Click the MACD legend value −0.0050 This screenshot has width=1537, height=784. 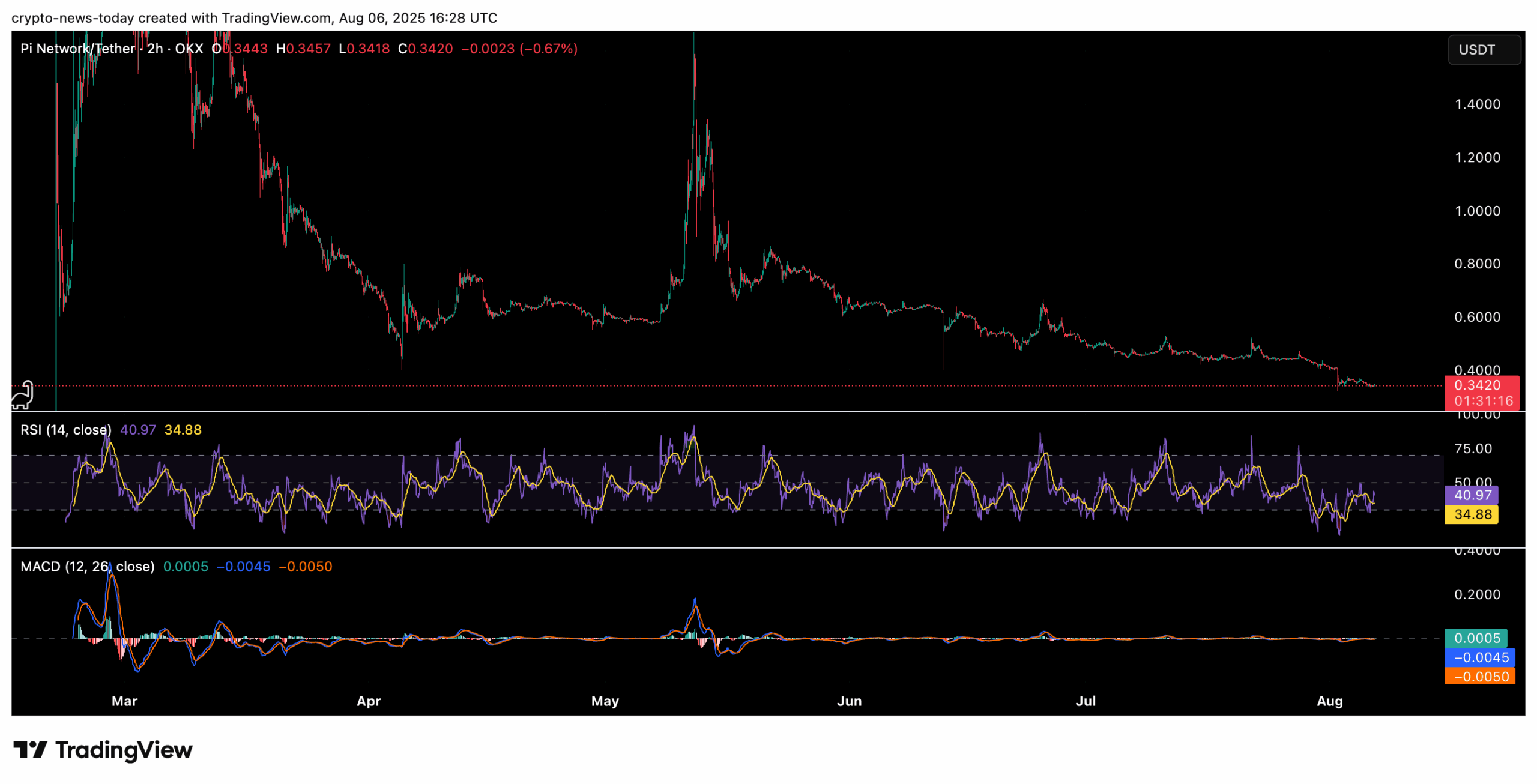pos(305,567)
